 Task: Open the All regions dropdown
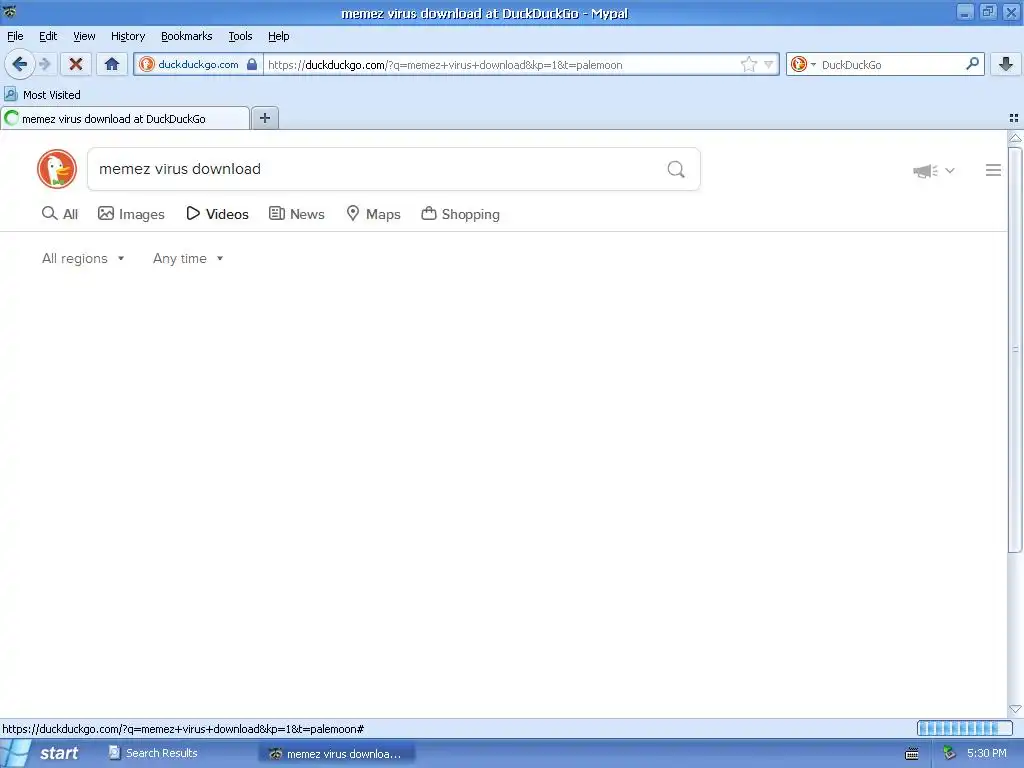coord(83,259)
